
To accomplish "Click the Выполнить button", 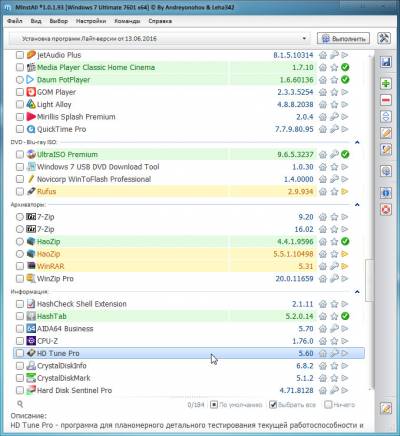I will 343,39.
